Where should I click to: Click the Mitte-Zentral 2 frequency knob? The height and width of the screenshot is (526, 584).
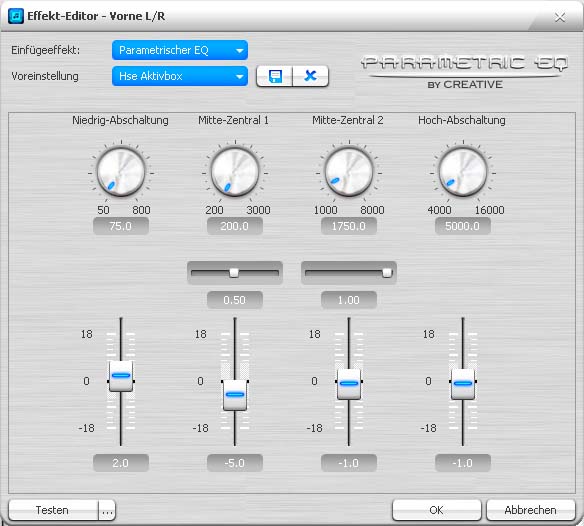pos(349,172)
